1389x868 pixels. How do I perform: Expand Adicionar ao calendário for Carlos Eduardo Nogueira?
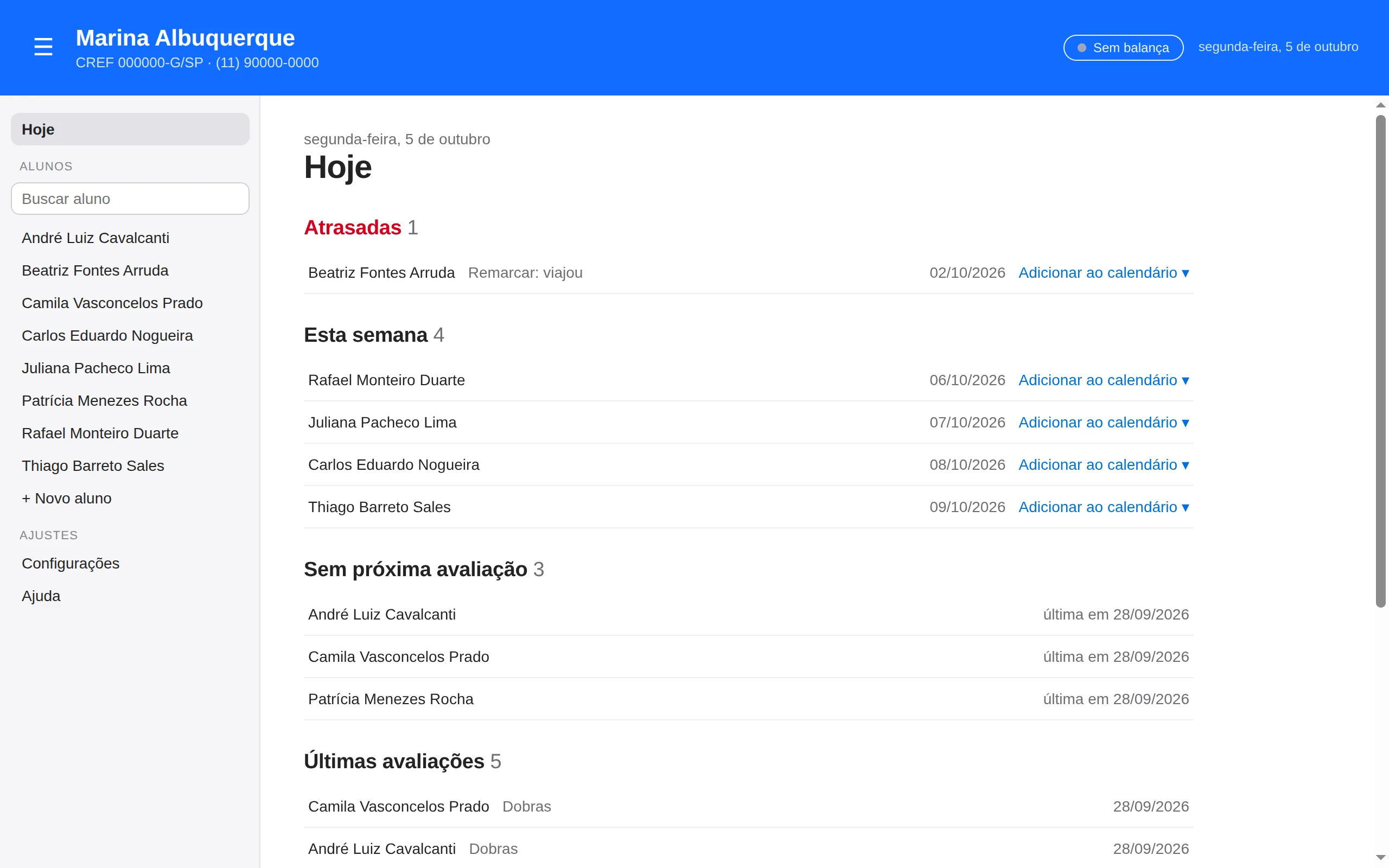(x=1103, y=464)
